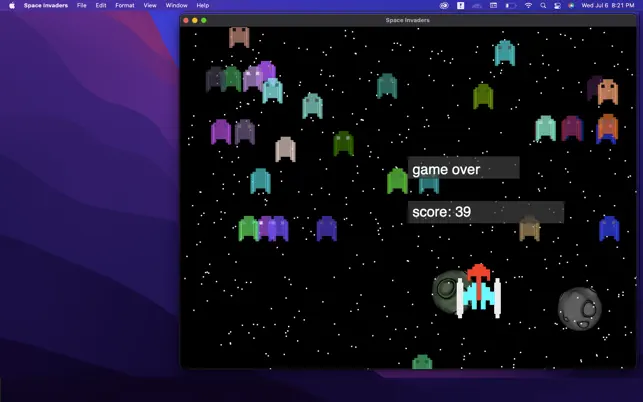Click the light gray cratered asteroid

[579, 309]
